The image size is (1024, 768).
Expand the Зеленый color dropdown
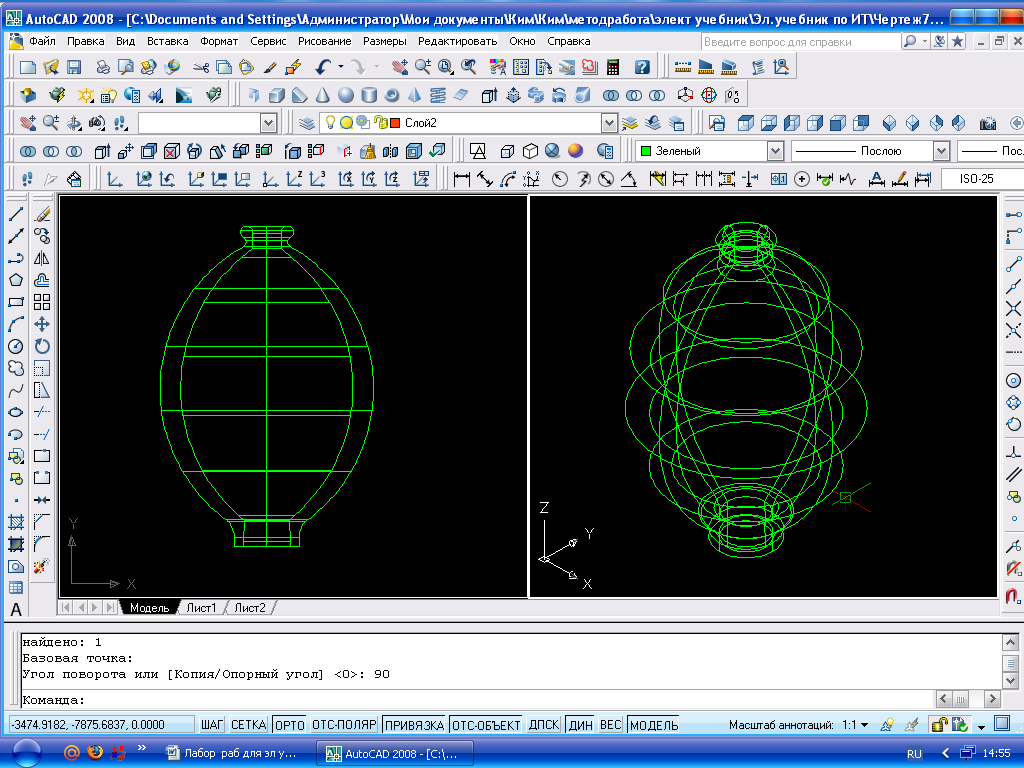coord(775,151)
